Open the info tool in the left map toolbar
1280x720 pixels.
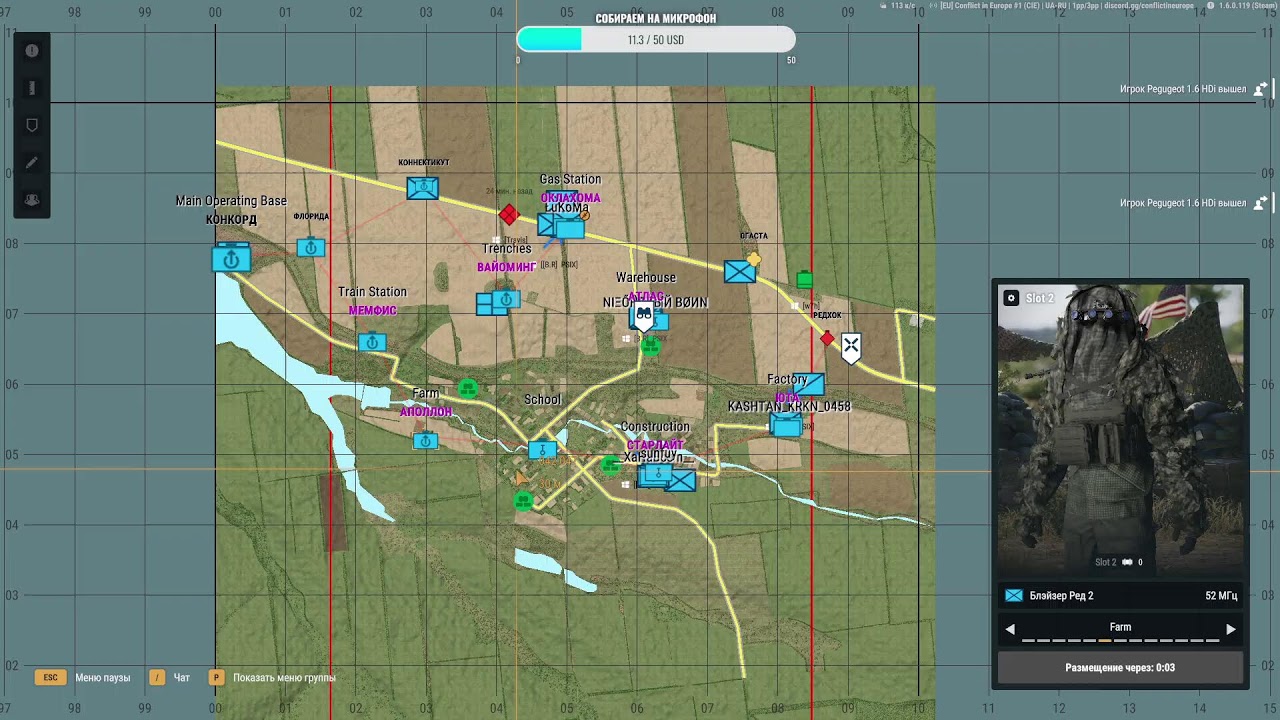click(32, 51)
